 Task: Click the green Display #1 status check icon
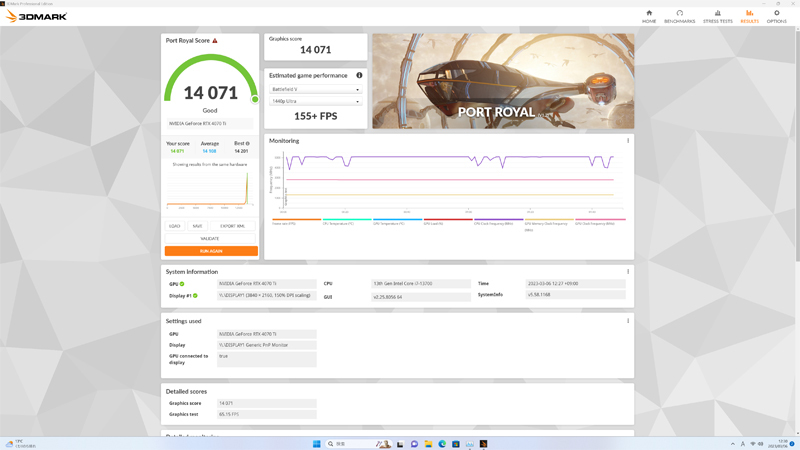[x=195, y=295]
